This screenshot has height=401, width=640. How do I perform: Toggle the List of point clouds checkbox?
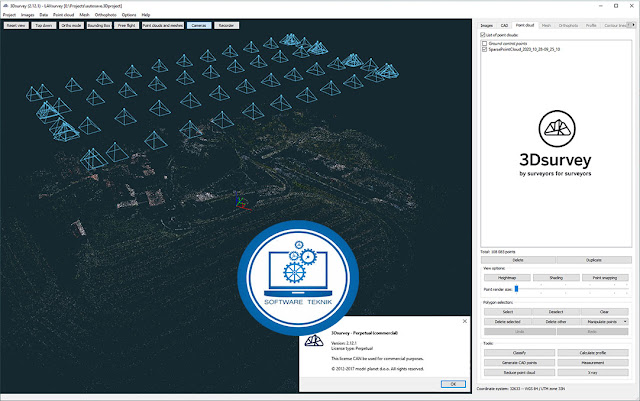tap(483, 35)
